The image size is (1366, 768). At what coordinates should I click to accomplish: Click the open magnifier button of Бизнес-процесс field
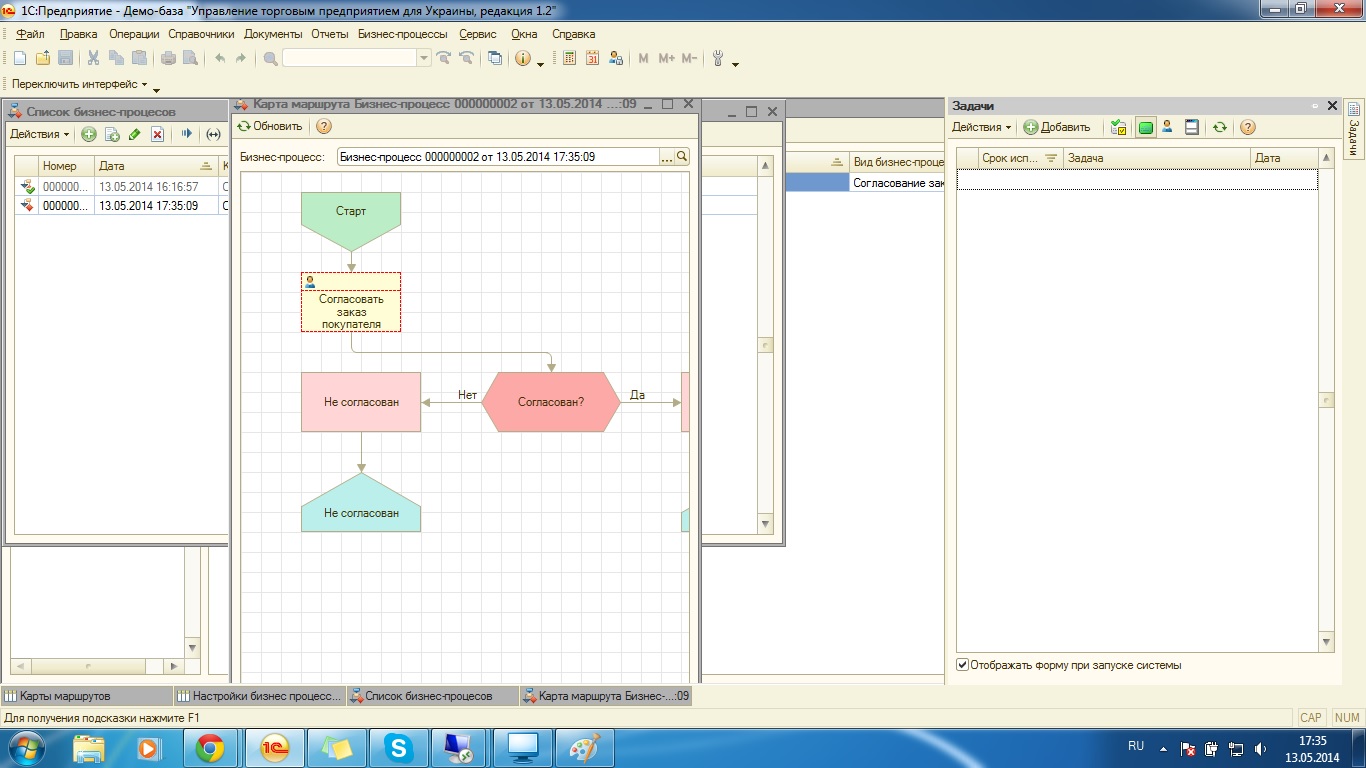click(x=683, y=157)
